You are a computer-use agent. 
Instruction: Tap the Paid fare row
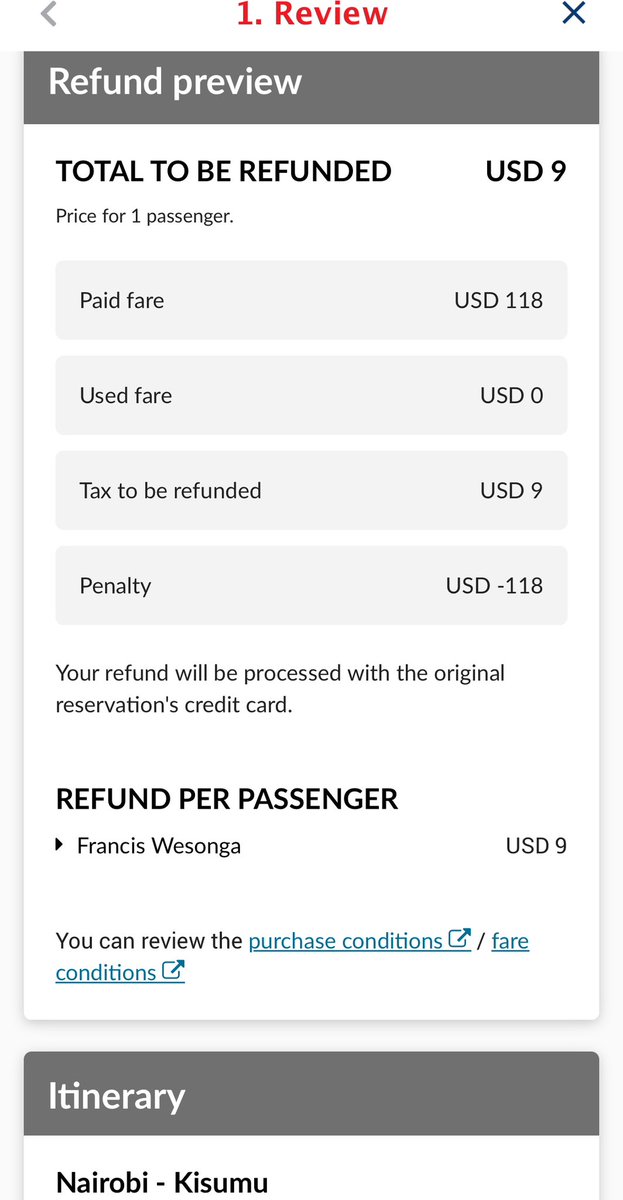(311, 300)
